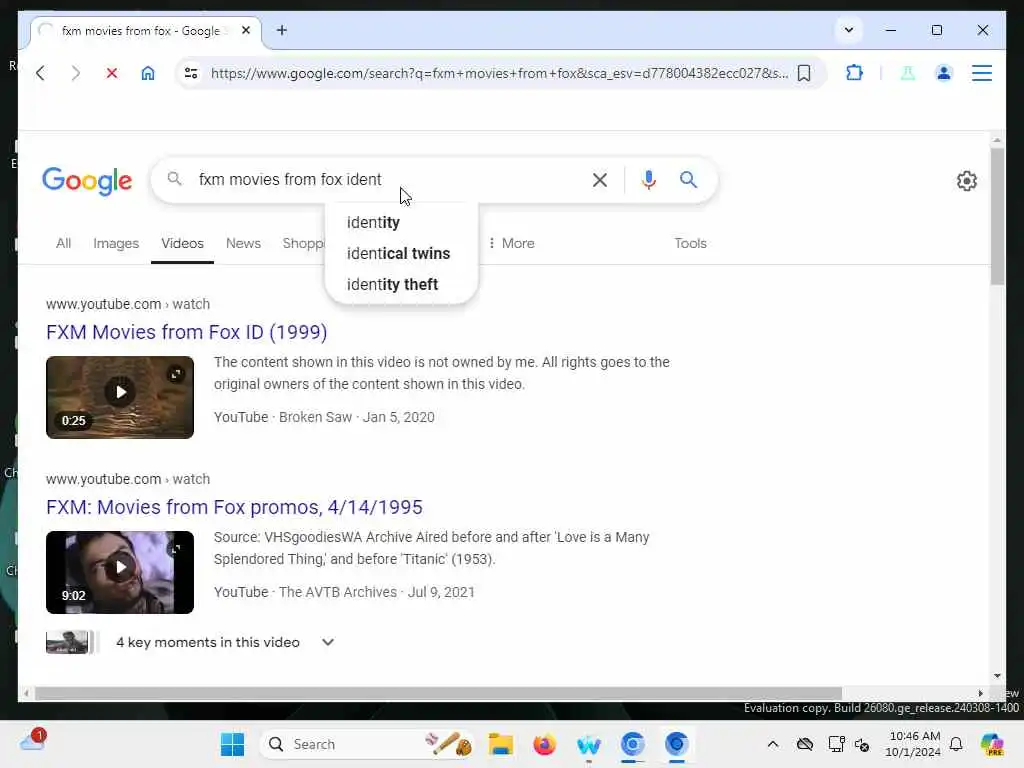Image resolution: width=1024 pixels, height=768 pixels.
Task: Close the fxm movies from fox tab
Action: [246, 30]
